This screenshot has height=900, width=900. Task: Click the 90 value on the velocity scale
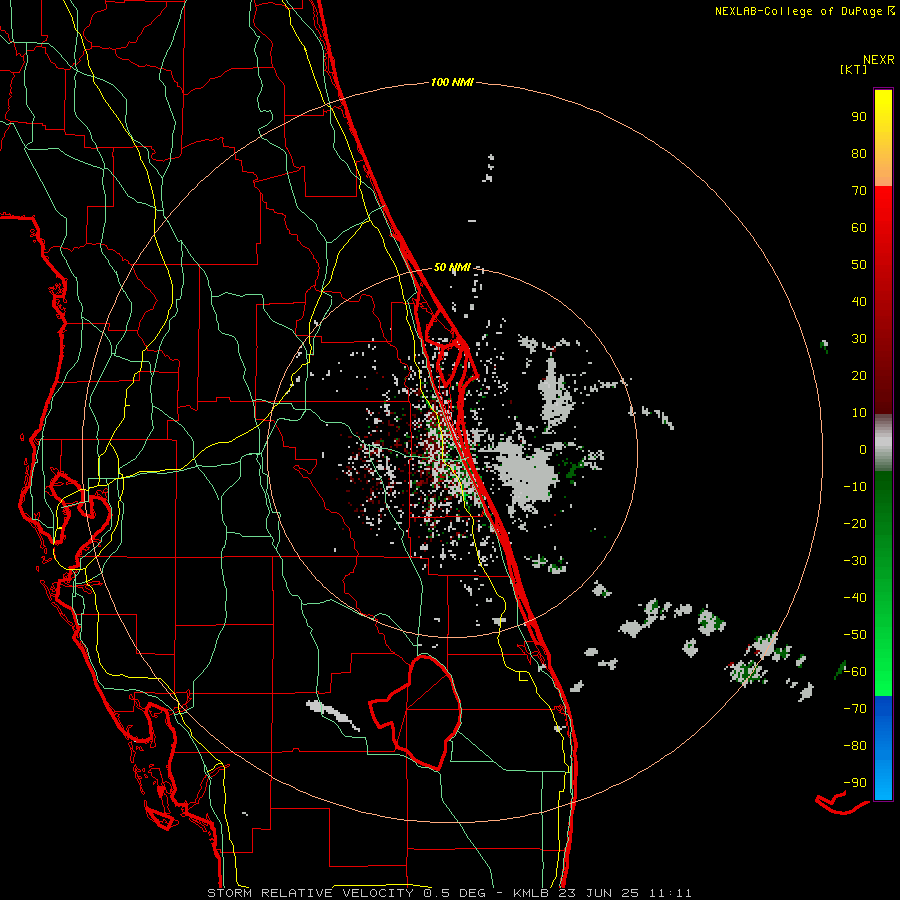point(859,117)
